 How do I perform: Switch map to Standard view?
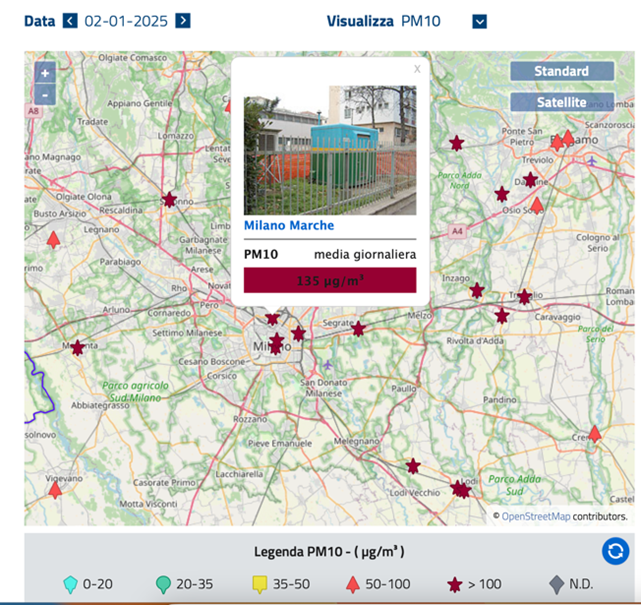pos(562,71)
